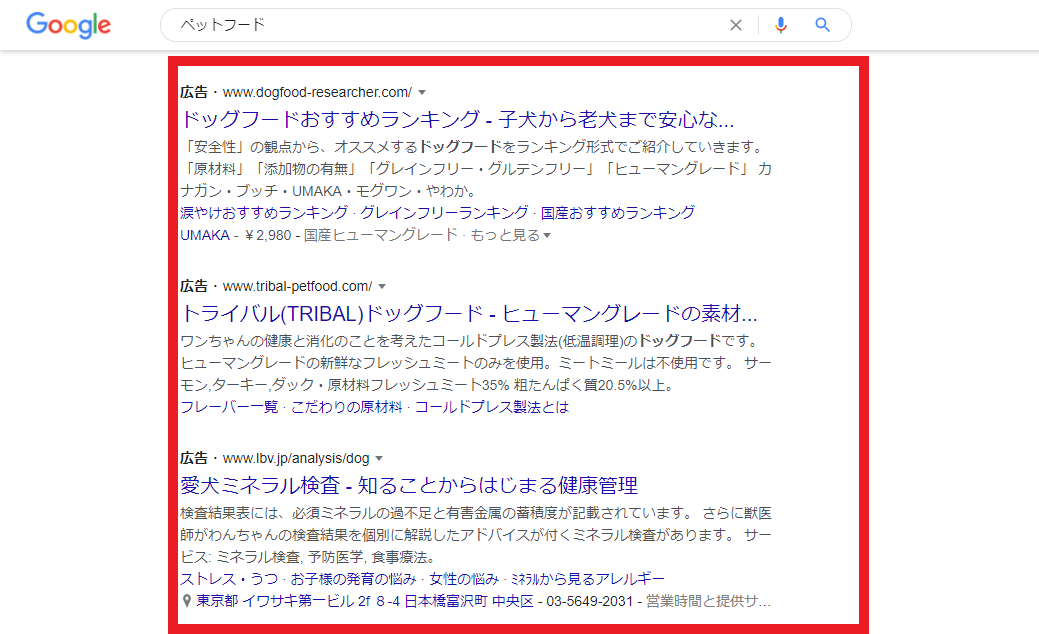Open the こだわりの原材料 sitelink
Screen dimensions: 1039x634
(x=347, y=407)
